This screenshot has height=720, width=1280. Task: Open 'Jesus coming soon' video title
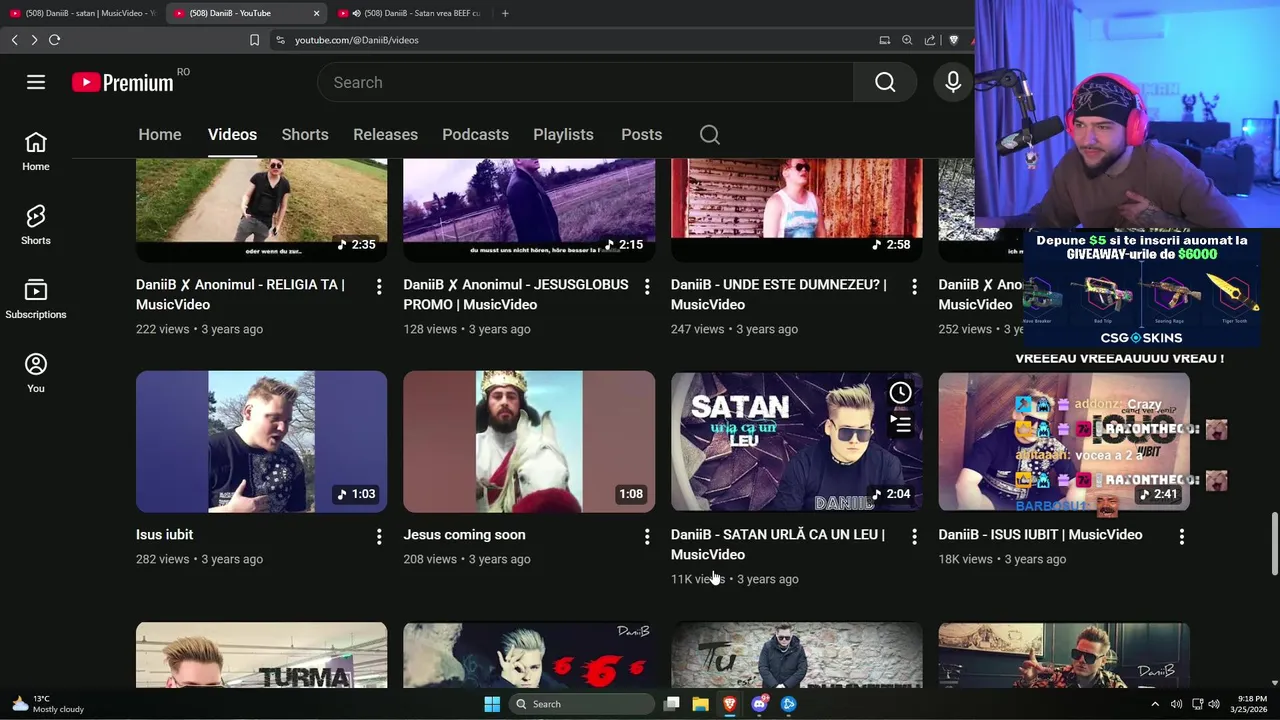[x=465, y=535]
